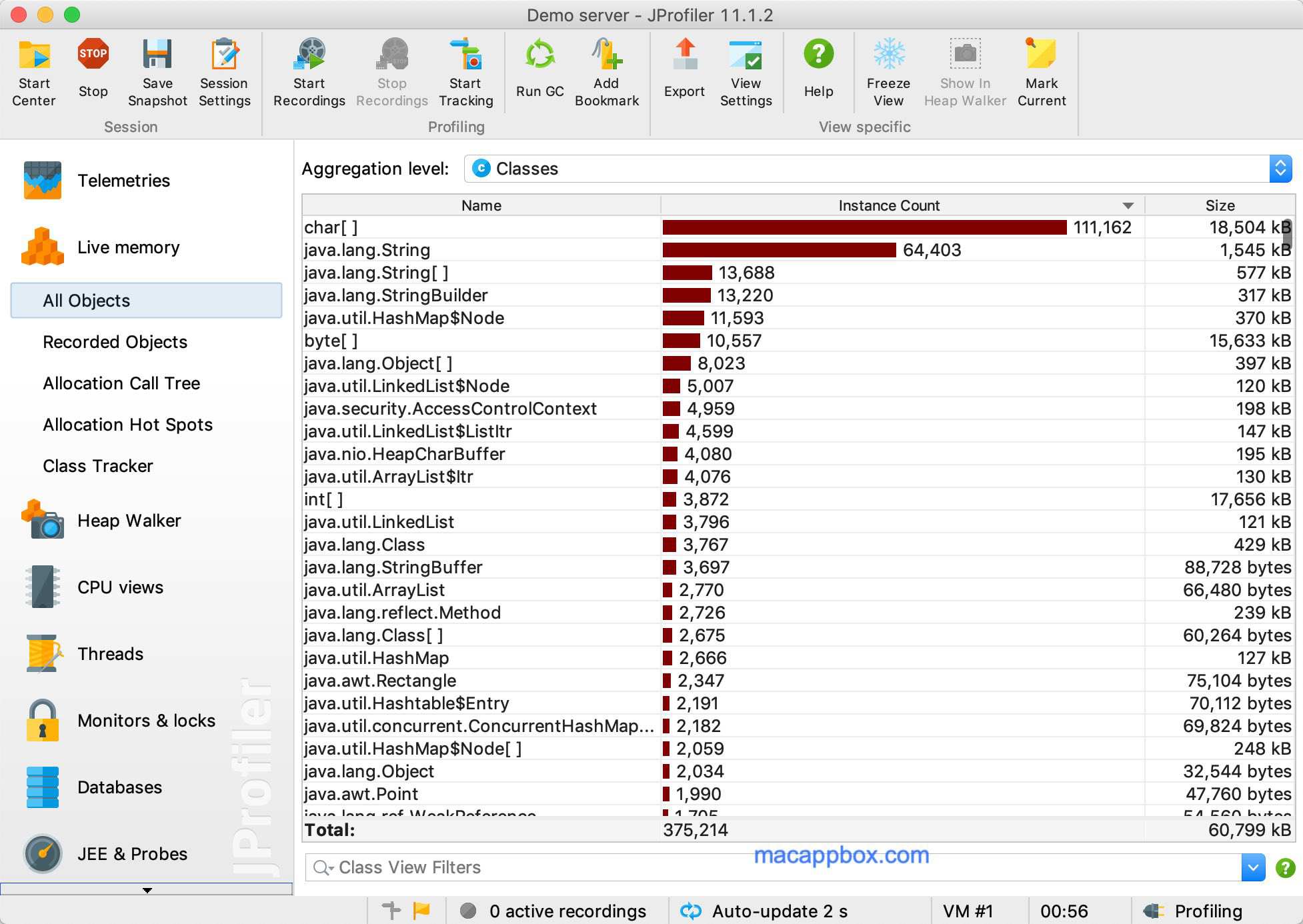1303x924 pixels.
Task: Click Stop Recordings icon
Action: point(392,55)
